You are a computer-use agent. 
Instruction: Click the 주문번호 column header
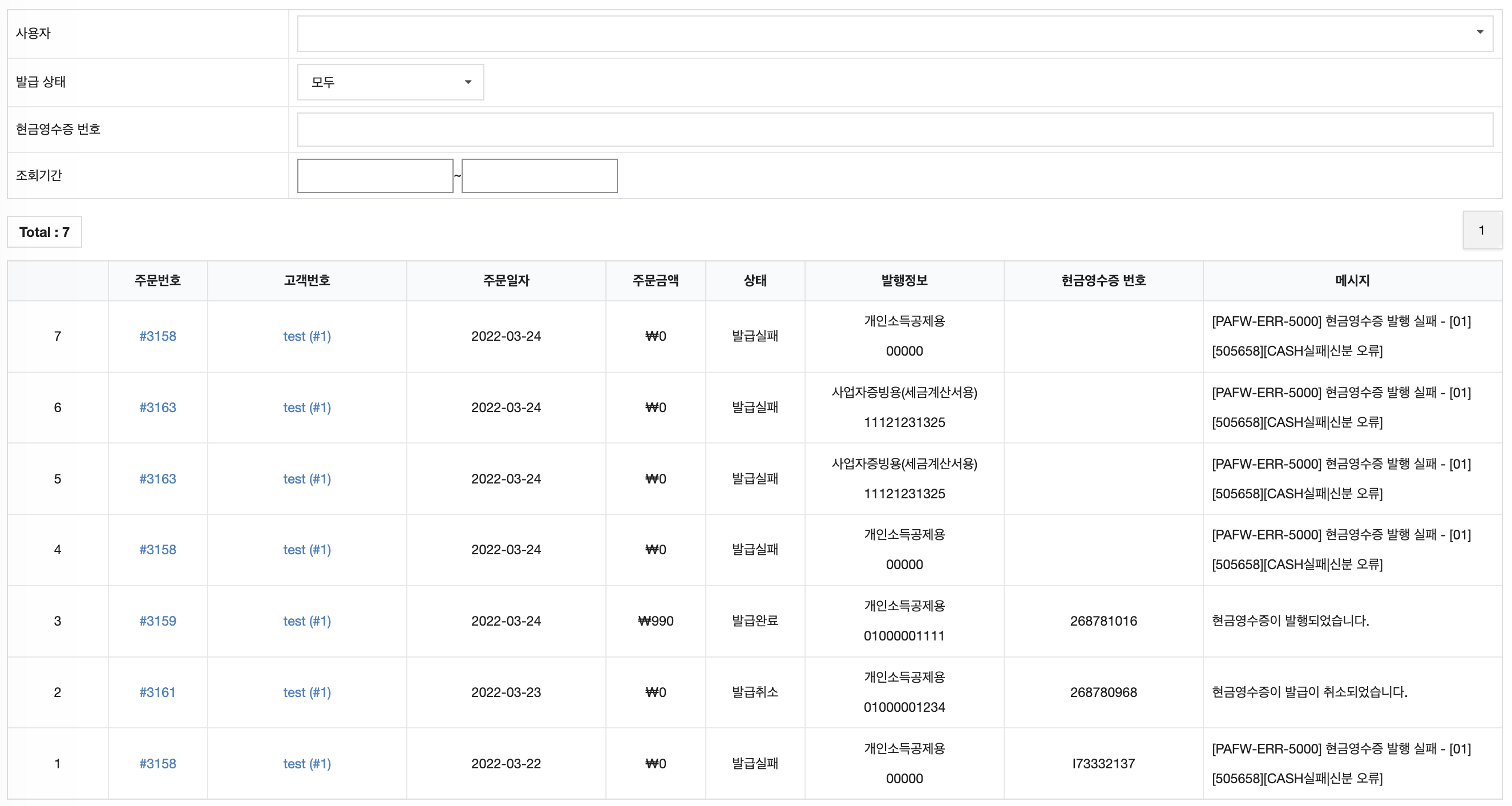(157, 281)
